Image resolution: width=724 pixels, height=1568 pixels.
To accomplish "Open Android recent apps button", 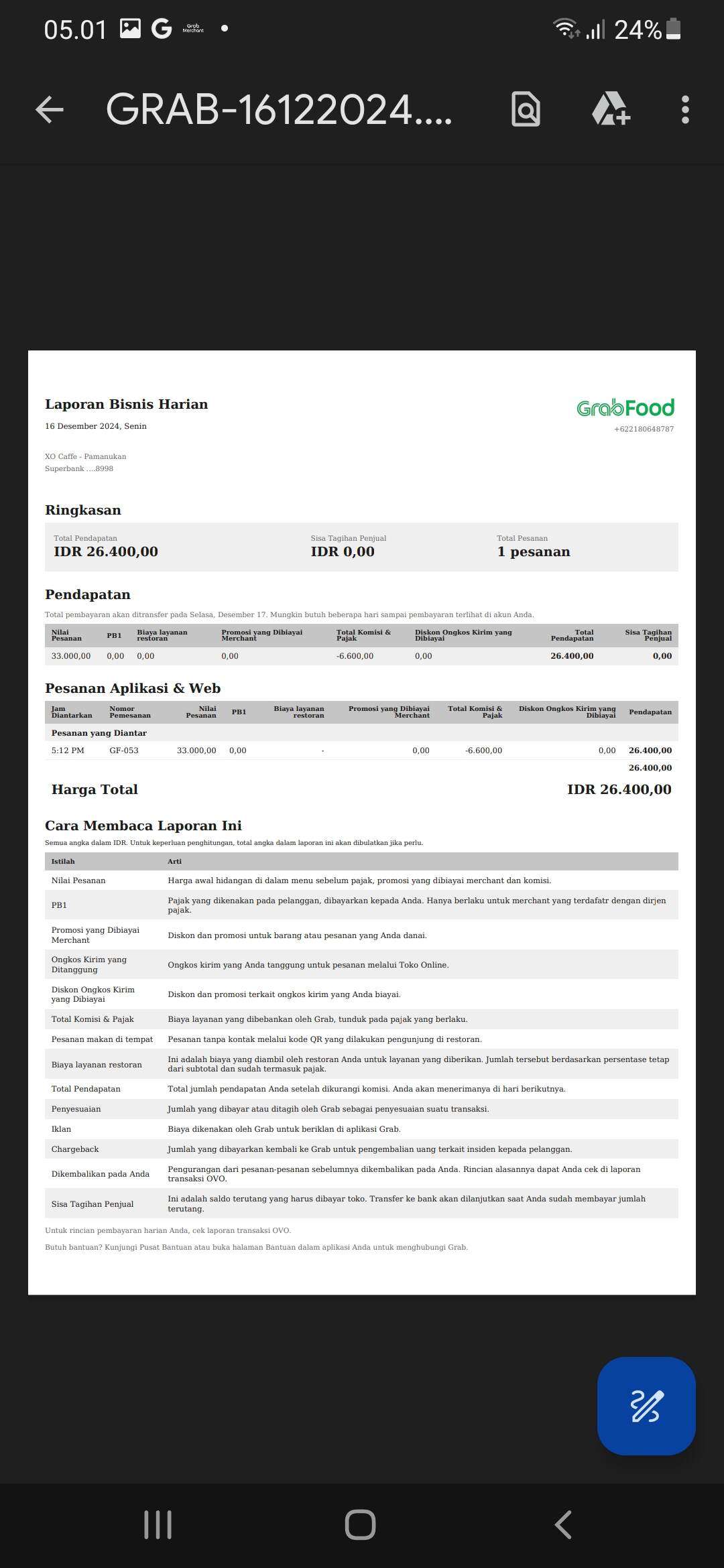I will click(x=158, y=1524).
